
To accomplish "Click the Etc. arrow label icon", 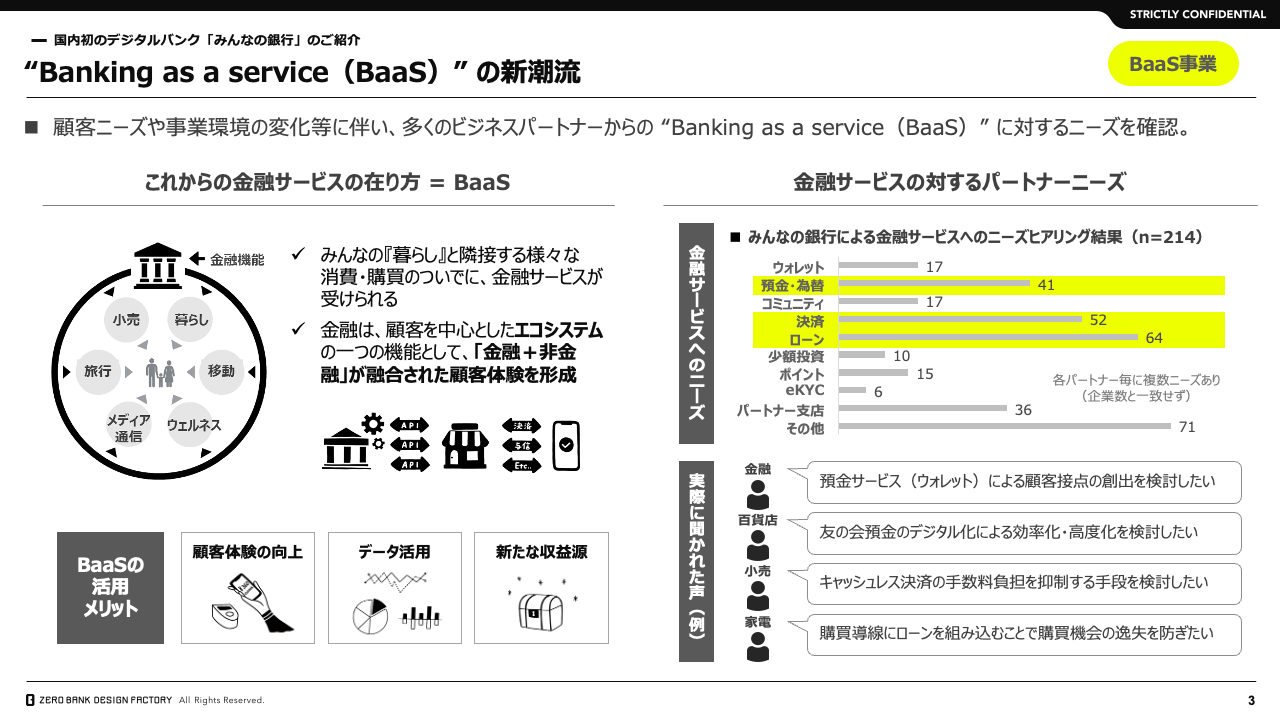I will coord(521,465).
